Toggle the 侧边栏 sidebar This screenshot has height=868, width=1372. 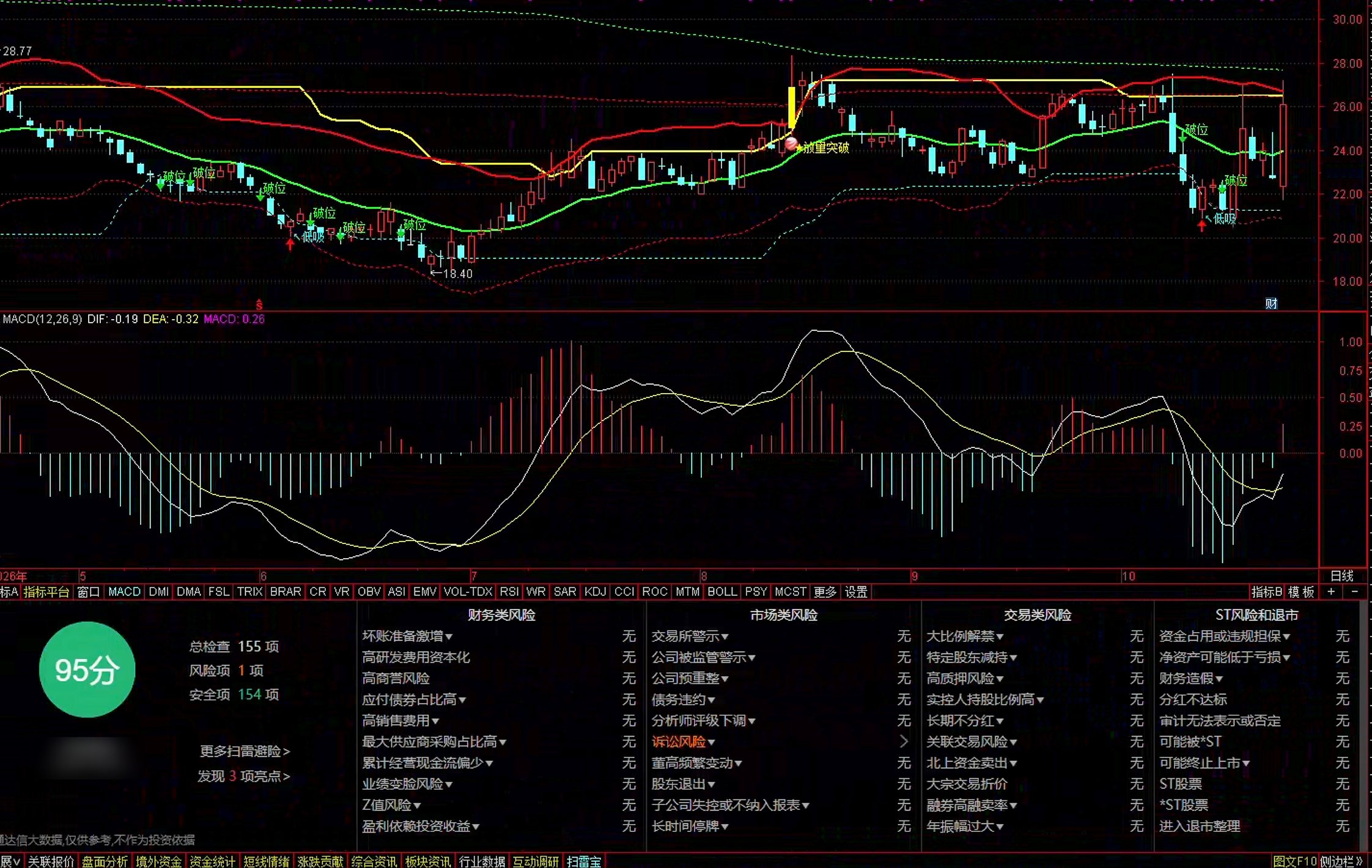1341,861
